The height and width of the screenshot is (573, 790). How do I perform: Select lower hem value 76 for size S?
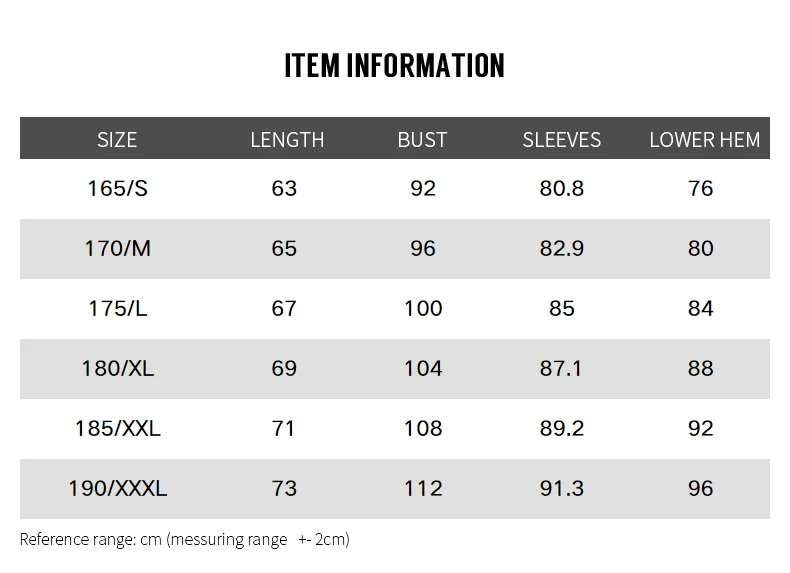coord(700,188)
